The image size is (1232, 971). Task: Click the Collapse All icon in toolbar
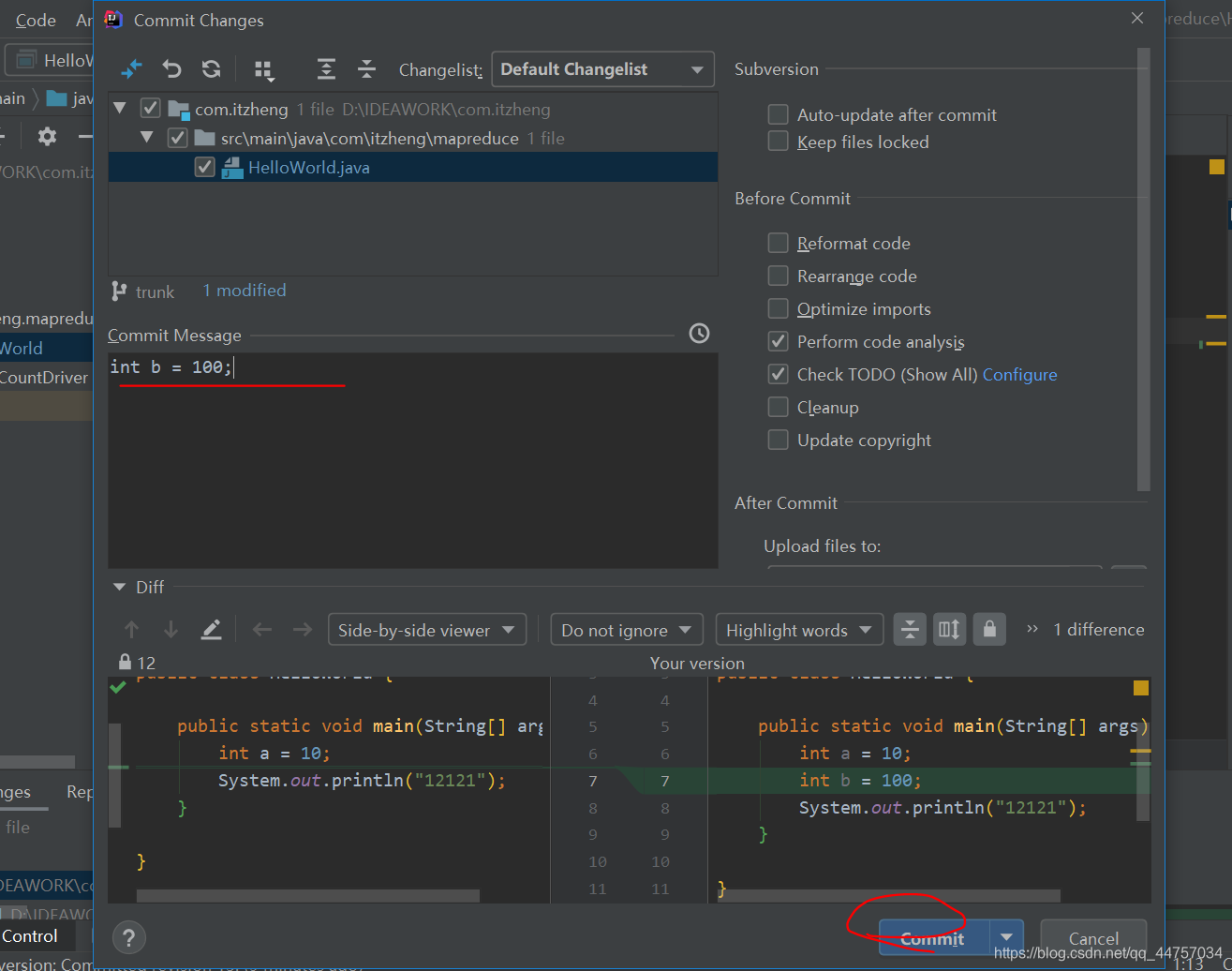(x=366, y=69)
